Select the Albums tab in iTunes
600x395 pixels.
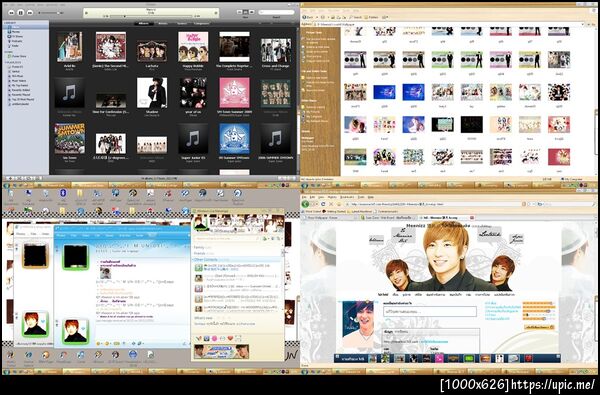click(143, 24)
